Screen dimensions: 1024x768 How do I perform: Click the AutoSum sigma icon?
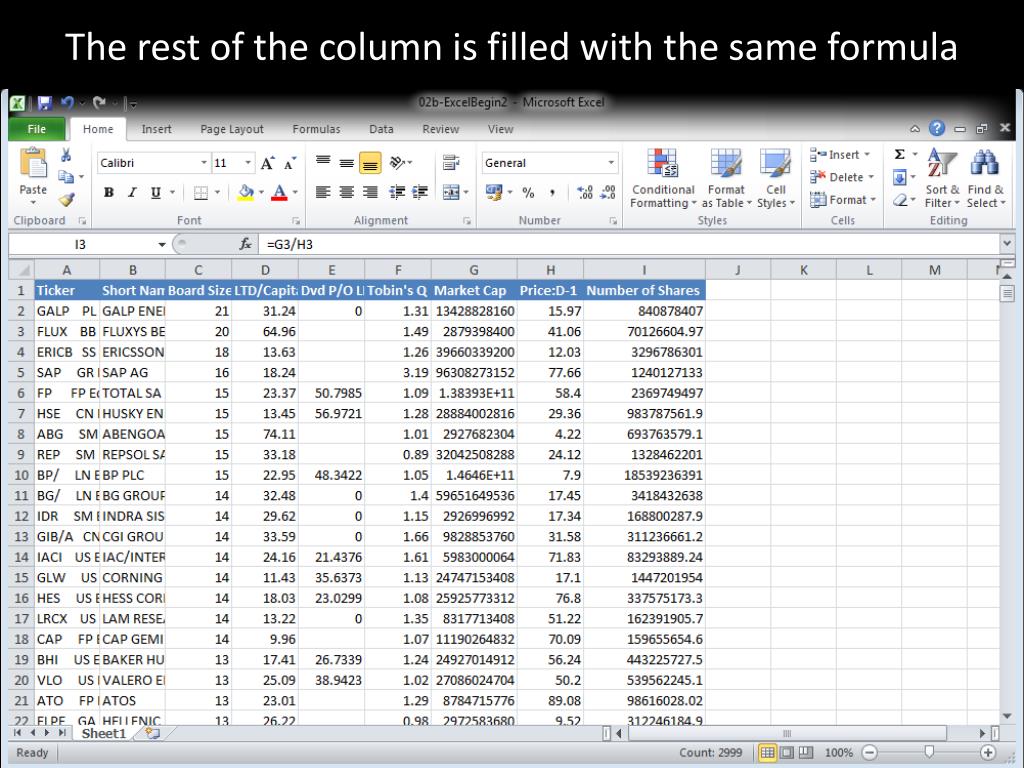[x=899, y=154]
